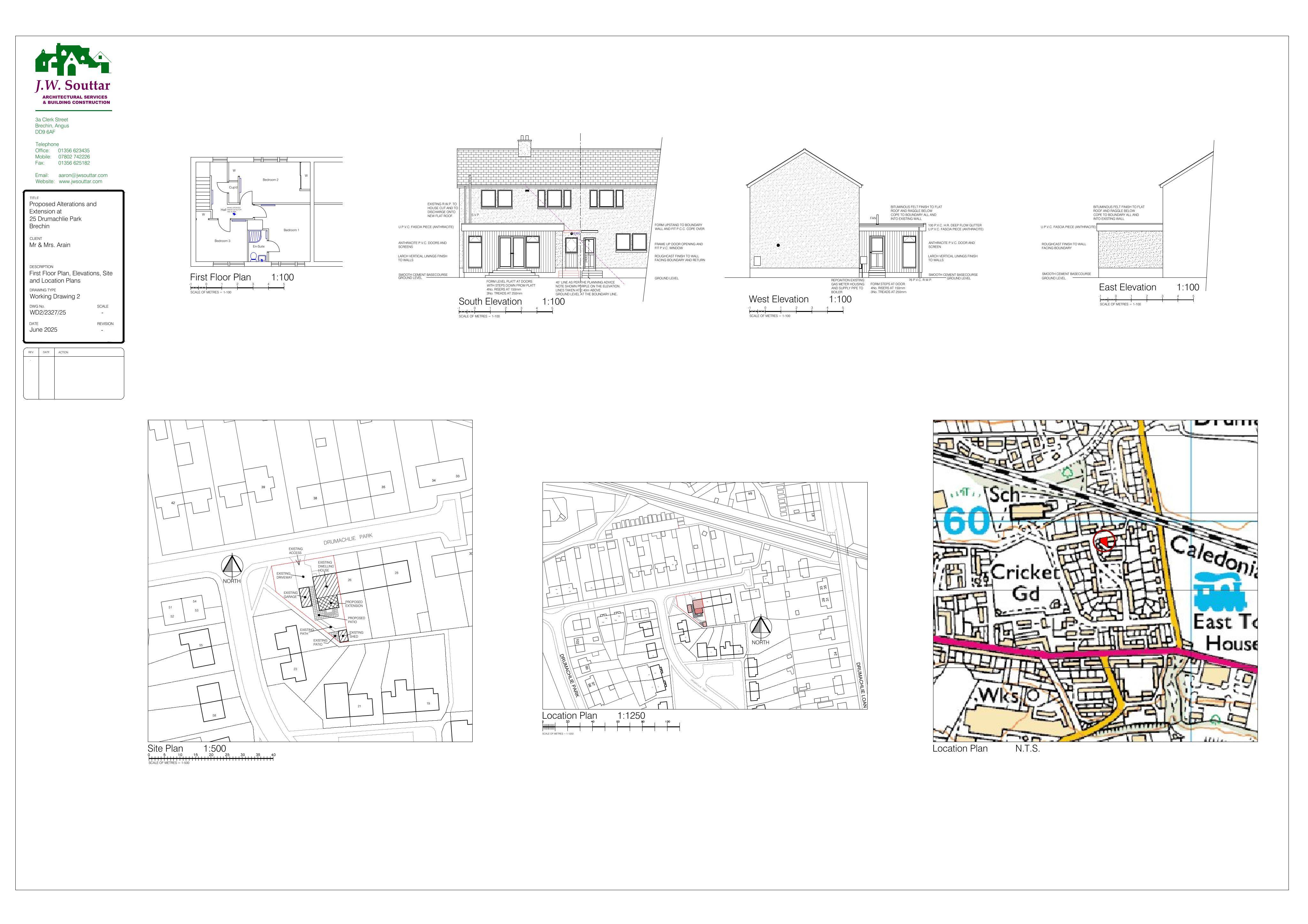The width and height of the screenshot is (1308, 924).
Task: Click the north arrow on the Site Plan
Action: [231, 566]
